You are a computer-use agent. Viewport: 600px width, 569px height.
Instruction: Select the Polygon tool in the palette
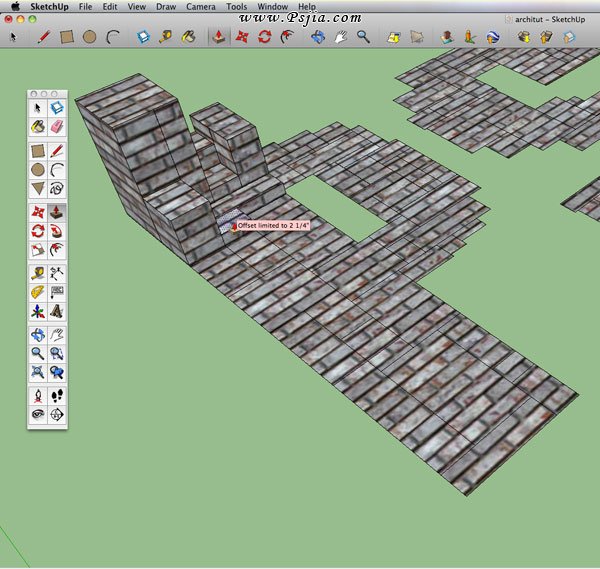point(37,188)
